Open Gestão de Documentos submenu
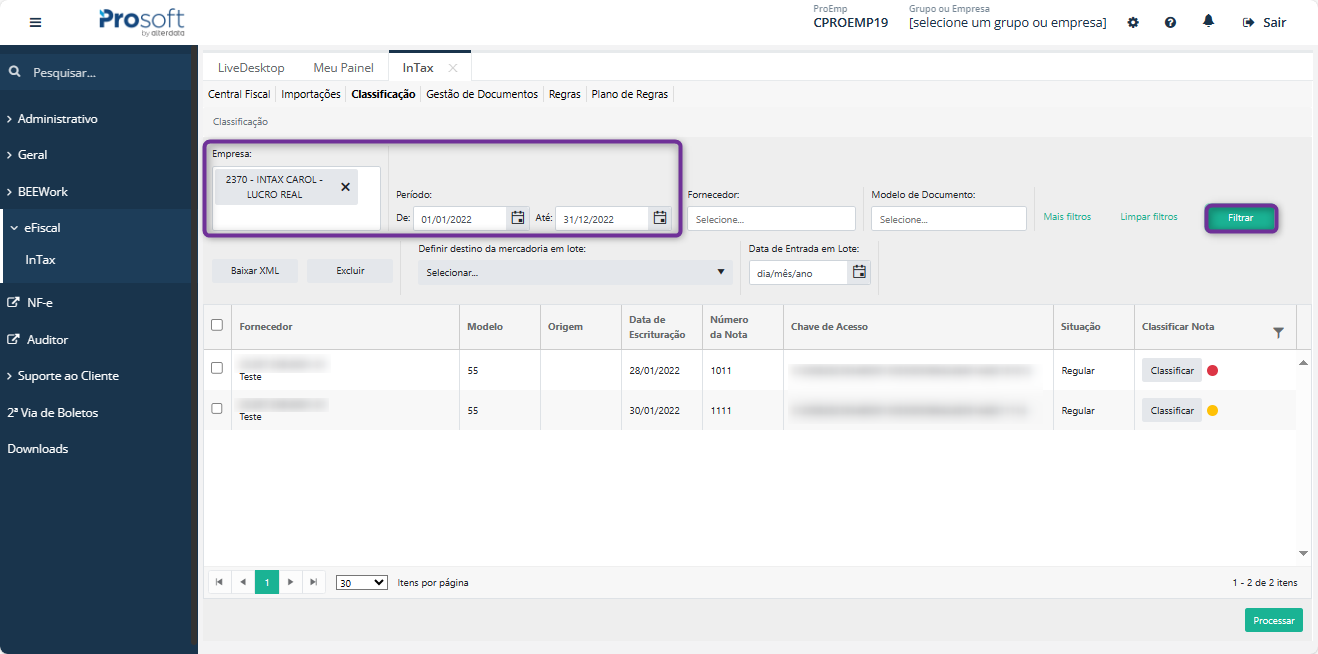The image size is (1318, 654). click(x=482, y=94)
